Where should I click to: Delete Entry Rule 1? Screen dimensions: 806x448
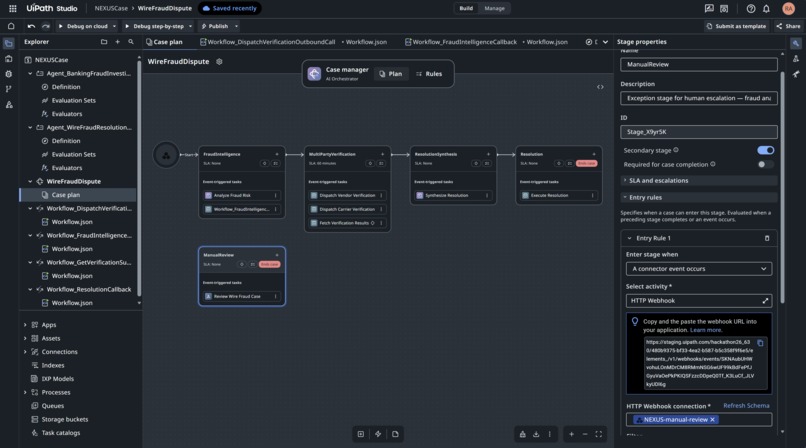(767, 238)
